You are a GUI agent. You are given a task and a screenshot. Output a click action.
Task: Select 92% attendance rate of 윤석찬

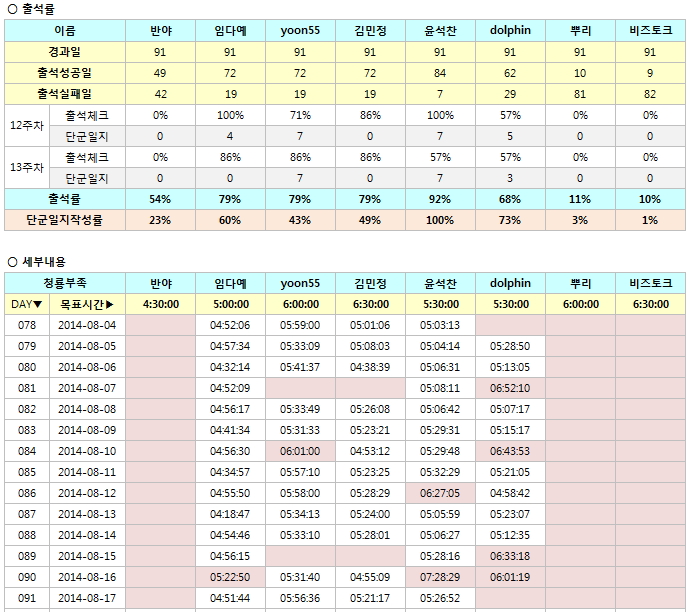pyautogui.click(x=440, y=199)
